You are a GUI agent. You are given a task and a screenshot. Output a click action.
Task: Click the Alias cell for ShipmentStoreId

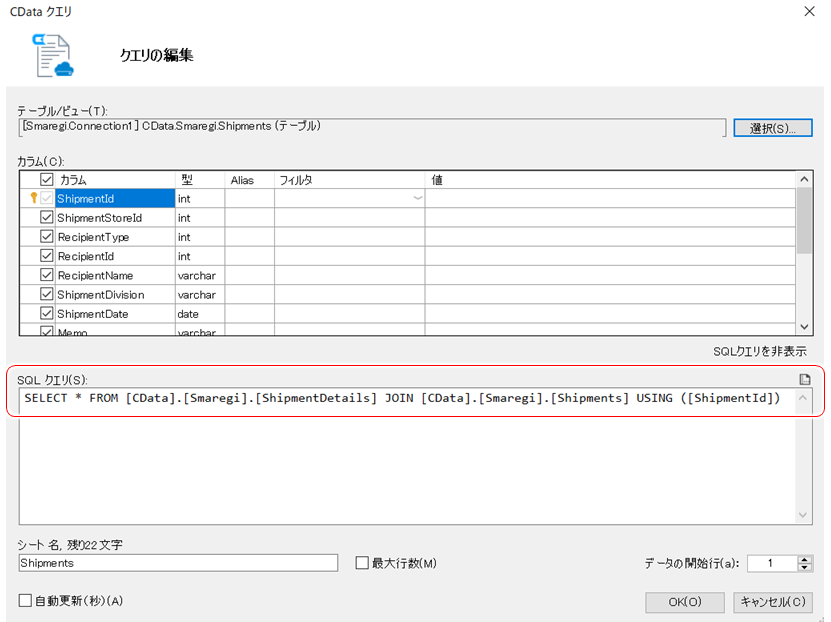pyautogui.click(x=249, y=218)
